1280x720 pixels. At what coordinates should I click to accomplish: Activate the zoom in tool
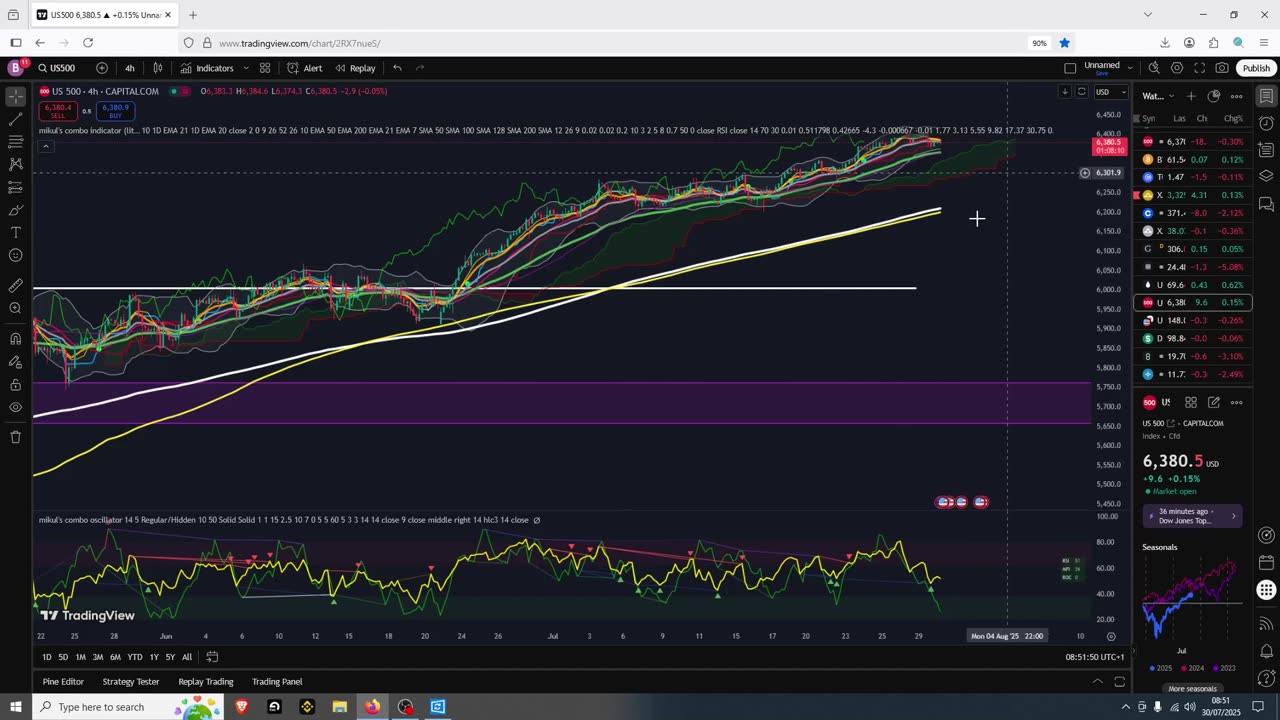[x=15, y=308]
